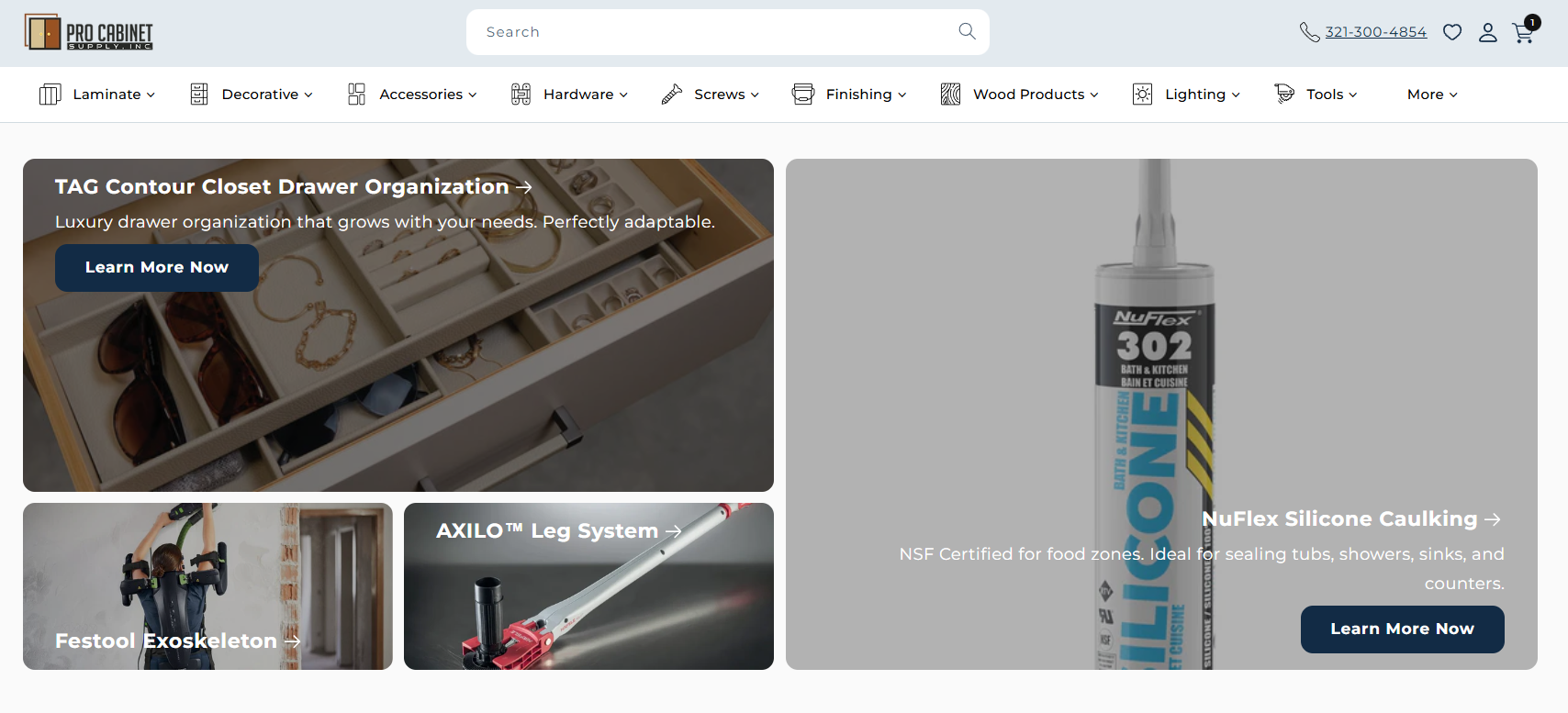Open the Festool Exoskeleton link
This screenshot has height=713, width=1568.
point(178,641)
